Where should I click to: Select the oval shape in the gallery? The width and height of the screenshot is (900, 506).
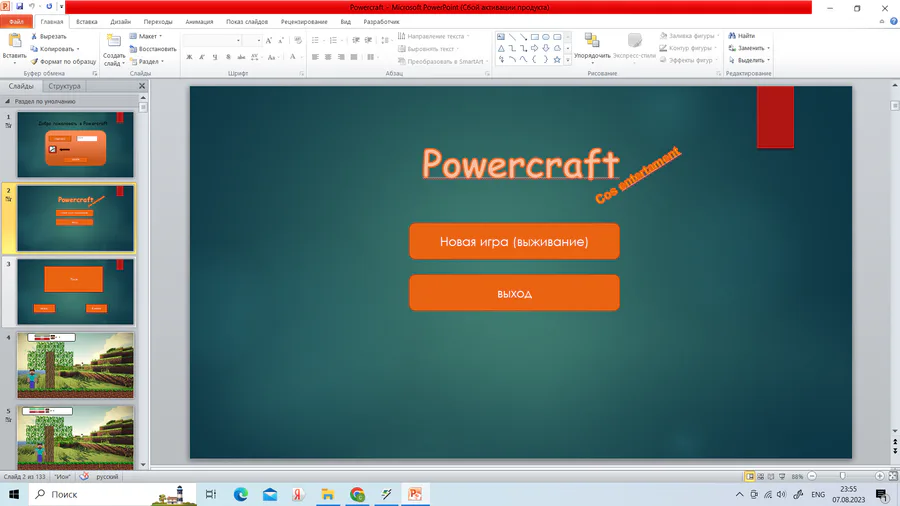tap(546, 37)
